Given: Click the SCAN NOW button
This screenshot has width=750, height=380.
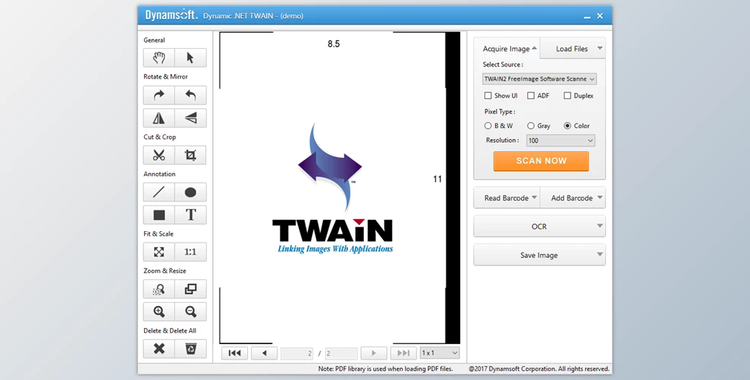Looking at the screenshot, I should click(x=541, y=161).
